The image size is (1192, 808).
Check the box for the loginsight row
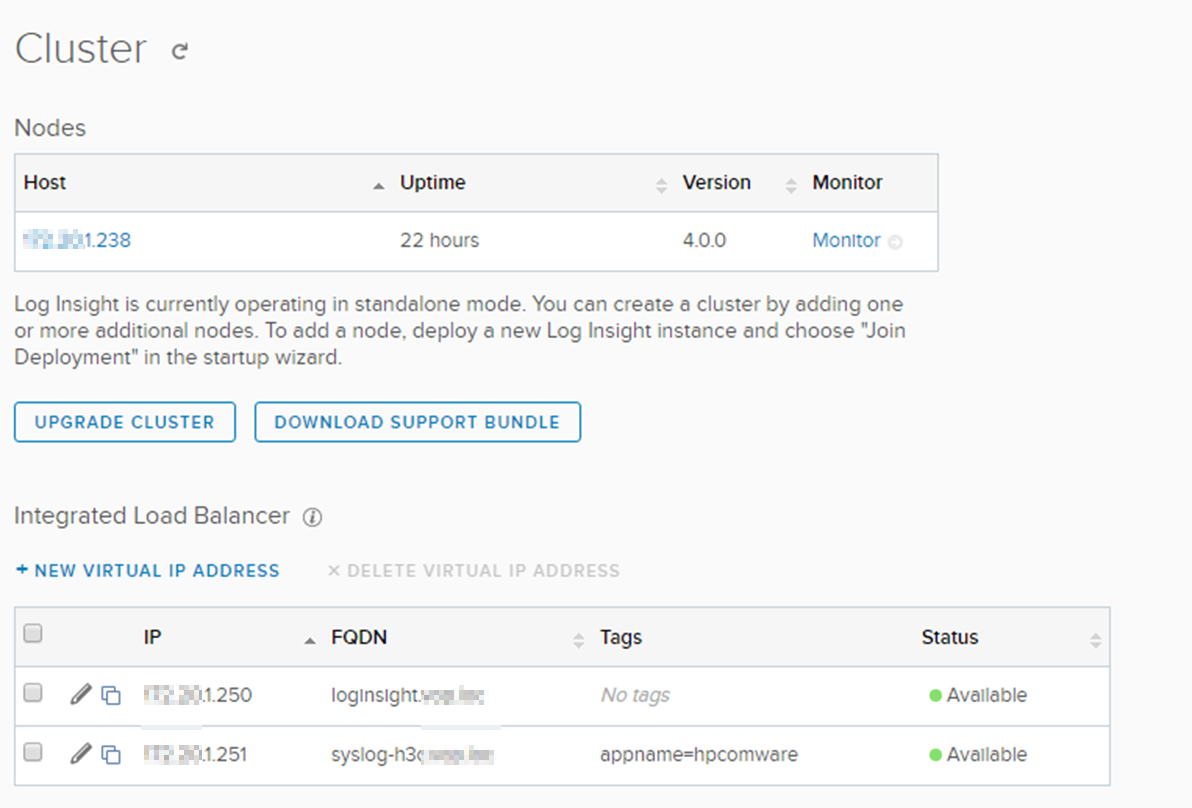click(33, 693)
